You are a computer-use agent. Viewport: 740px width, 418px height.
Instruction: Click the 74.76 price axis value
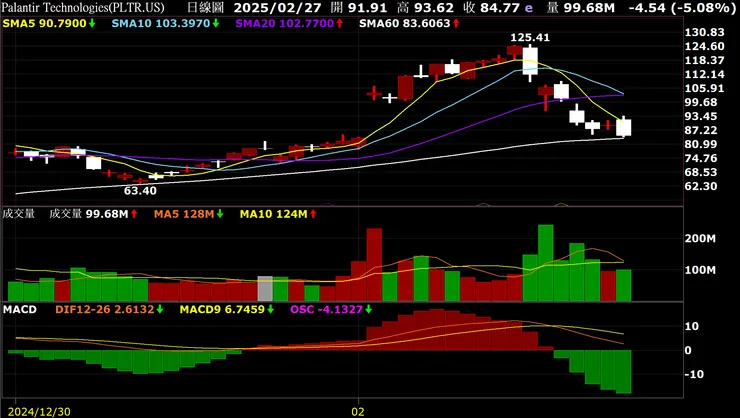pyautogui.click(x=701, y=158)
